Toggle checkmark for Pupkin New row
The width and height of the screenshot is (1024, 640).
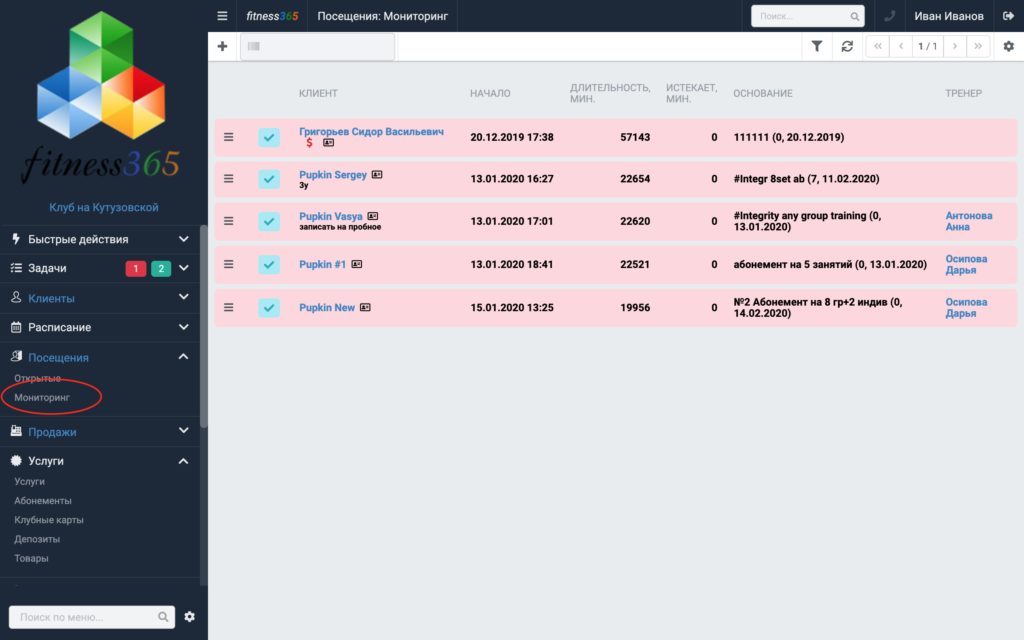(x=269, y=308)
